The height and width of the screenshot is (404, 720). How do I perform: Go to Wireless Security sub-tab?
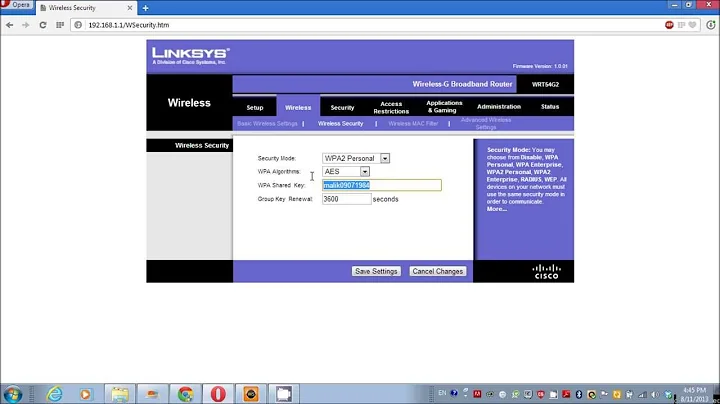coord(340,123)
